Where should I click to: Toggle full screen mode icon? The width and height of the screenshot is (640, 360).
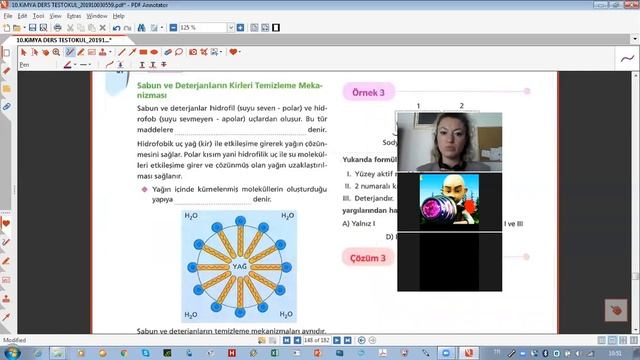(x=276, y=28)
